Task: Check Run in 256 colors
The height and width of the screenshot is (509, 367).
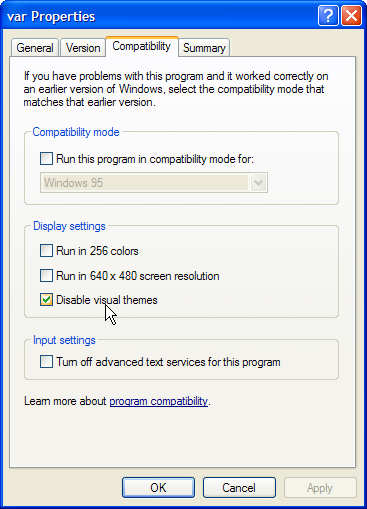Action: 46,251
